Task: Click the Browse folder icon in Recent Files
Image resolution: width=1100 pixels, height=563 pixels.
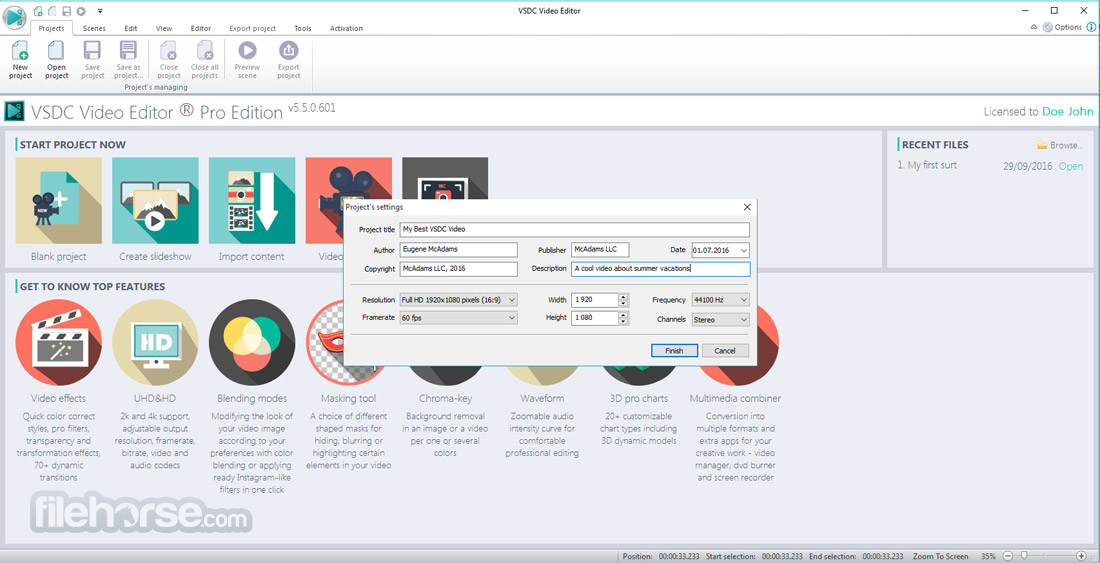Action: pos(1042,145)
